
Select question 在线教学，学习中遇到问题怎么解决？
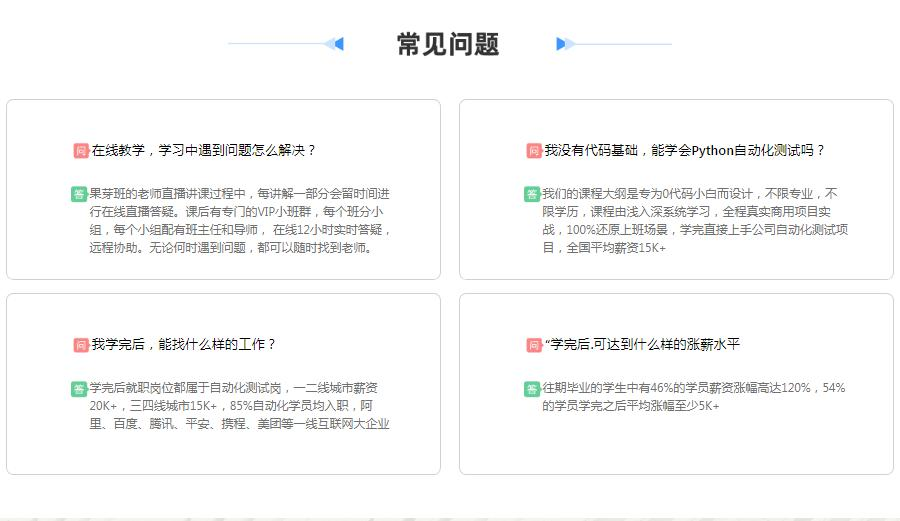pos(203,150)
